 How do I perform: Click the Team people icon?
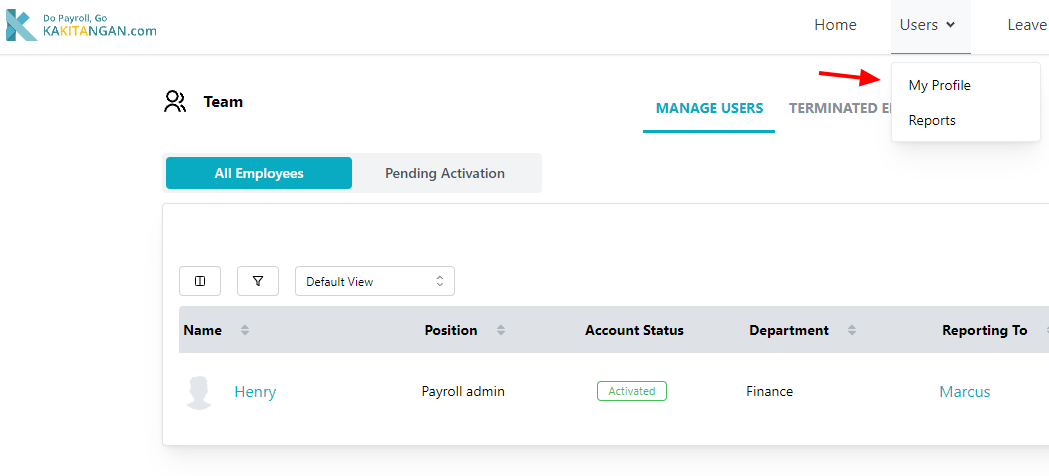175,101
